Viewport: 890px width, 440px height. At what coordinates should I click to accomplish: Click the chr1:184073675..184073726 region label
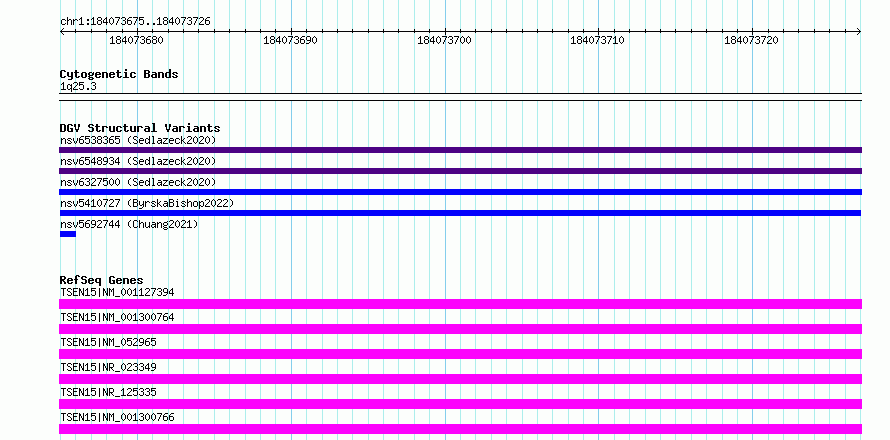(x=135, y=21)
